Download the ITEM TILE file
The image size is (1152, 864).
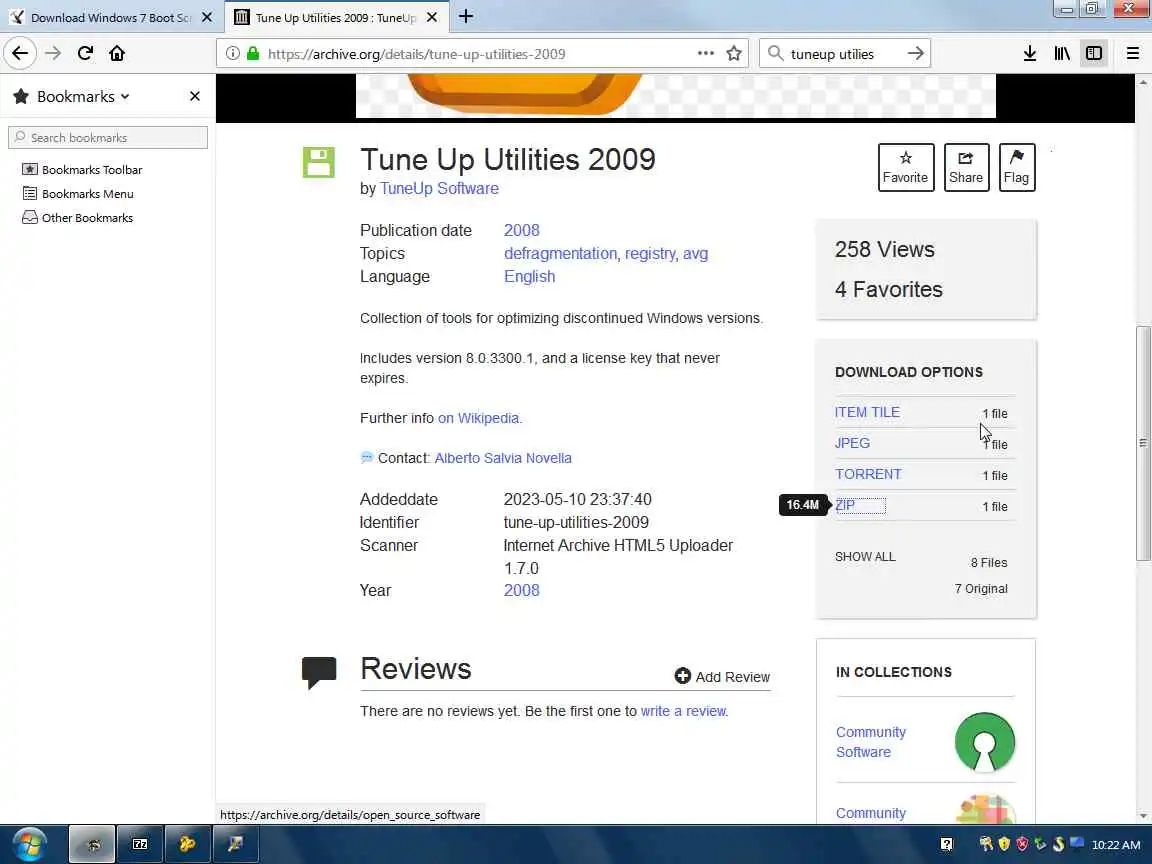pos(867,412)
